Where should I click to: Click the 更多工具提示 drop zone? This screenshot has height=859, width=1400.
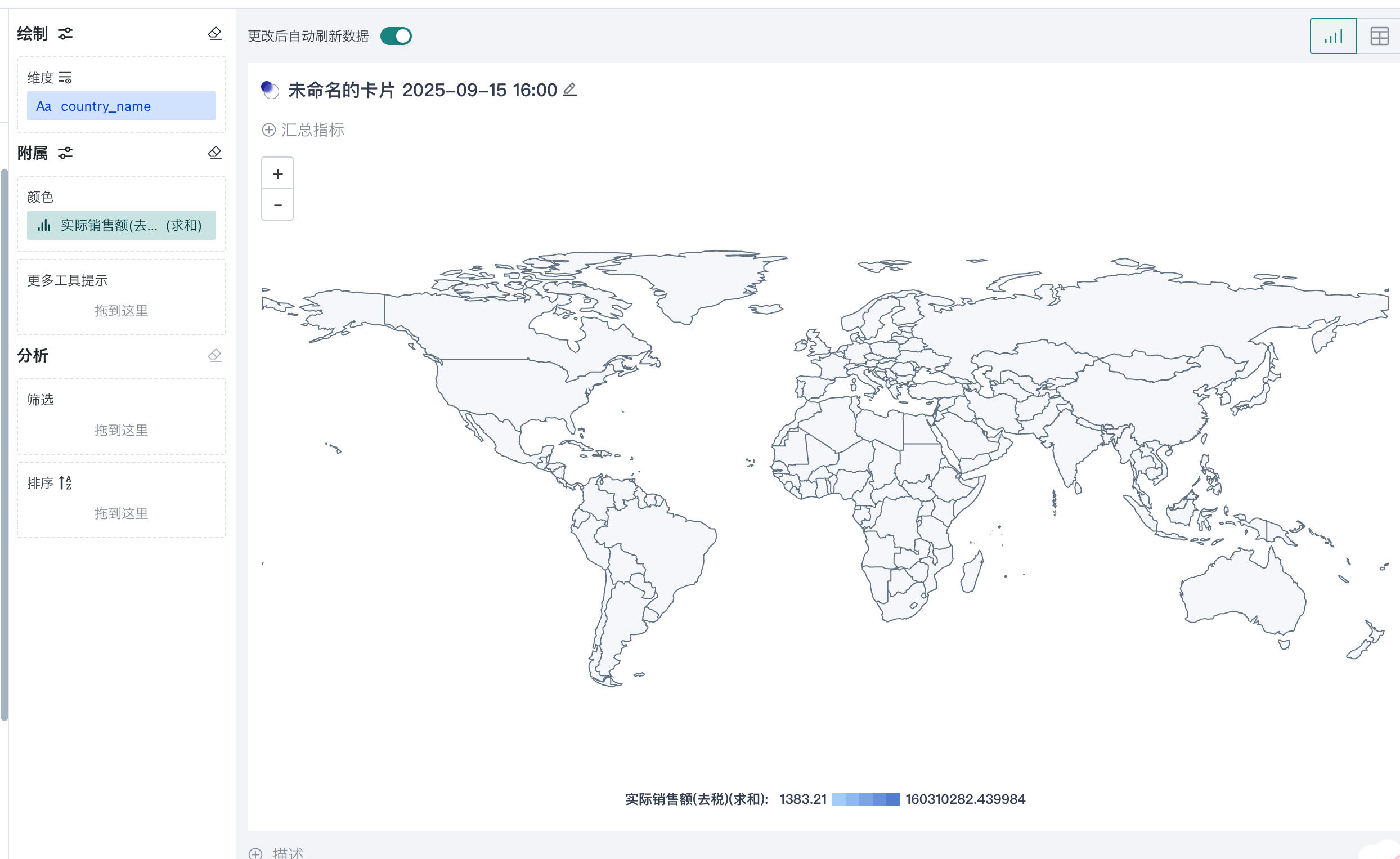(x=122, y=310)
